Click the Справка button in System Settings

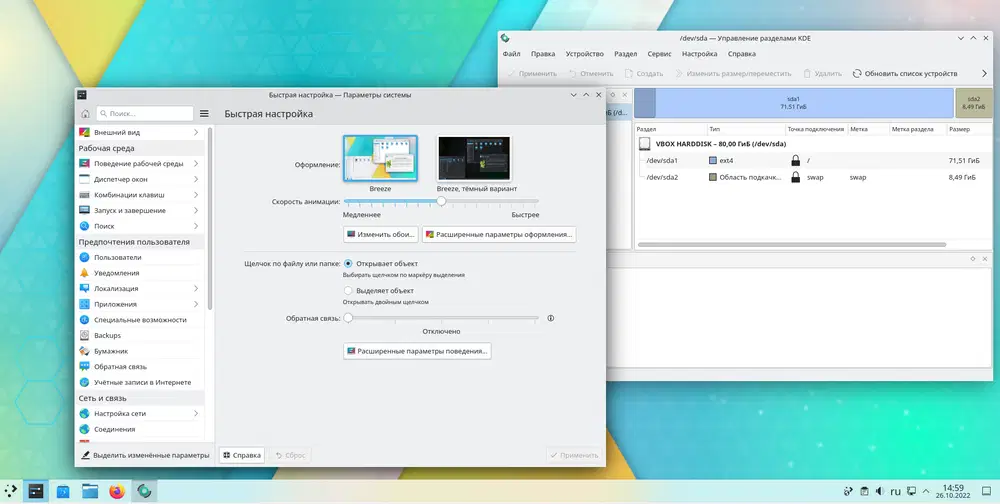point(242,456)
